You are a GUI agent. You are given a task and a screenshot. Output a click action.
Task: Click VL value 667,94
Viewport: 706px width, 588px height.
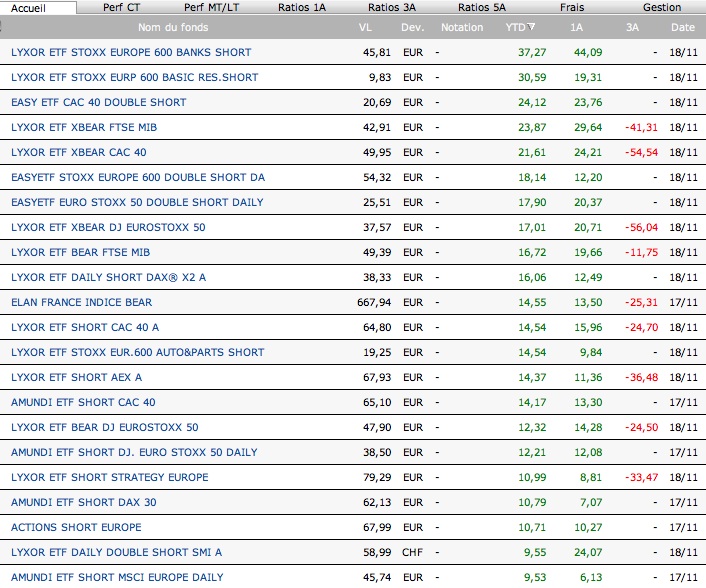pos(374,302)
